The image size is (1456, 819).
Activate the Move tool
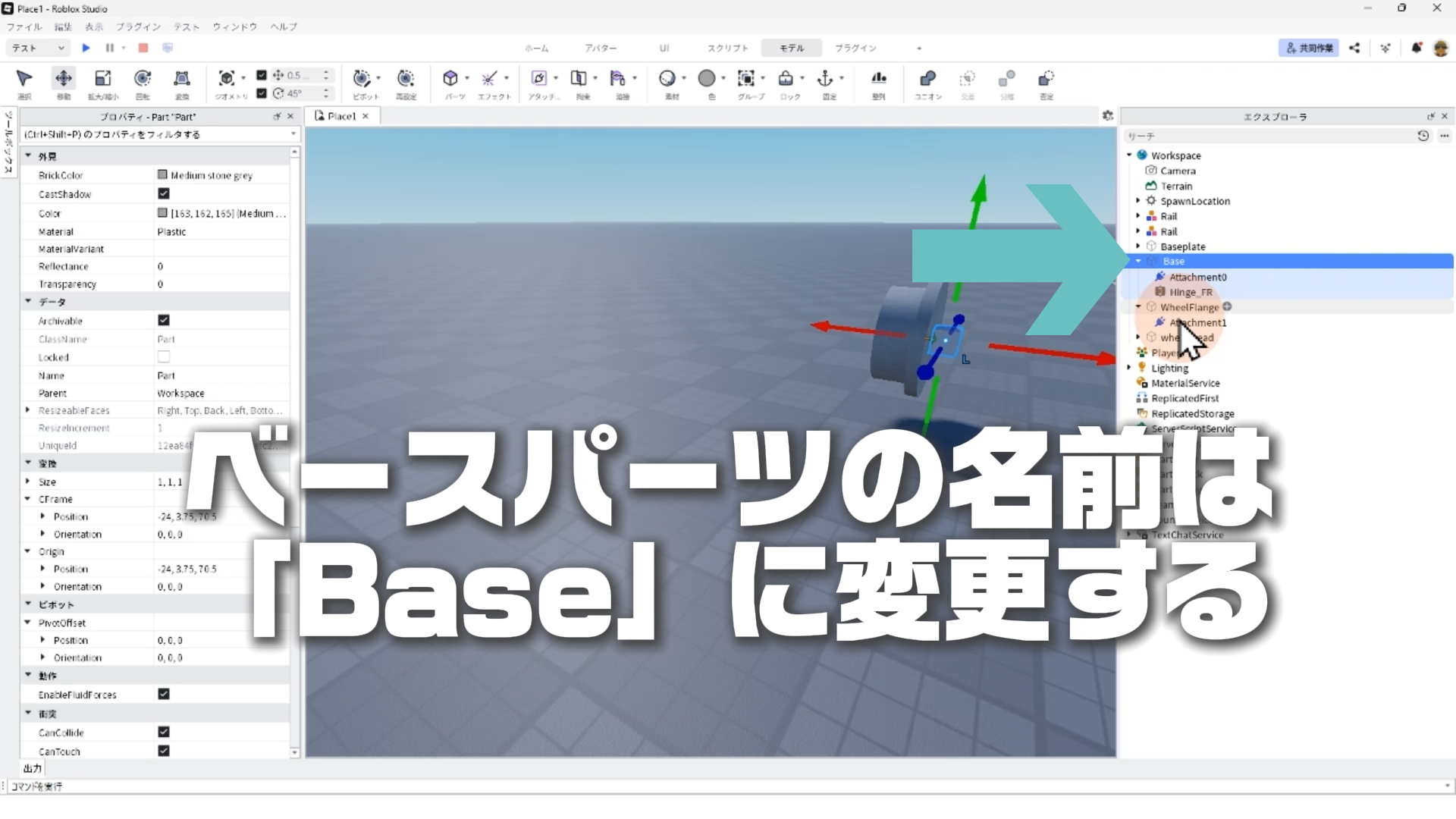click(64, 79)
